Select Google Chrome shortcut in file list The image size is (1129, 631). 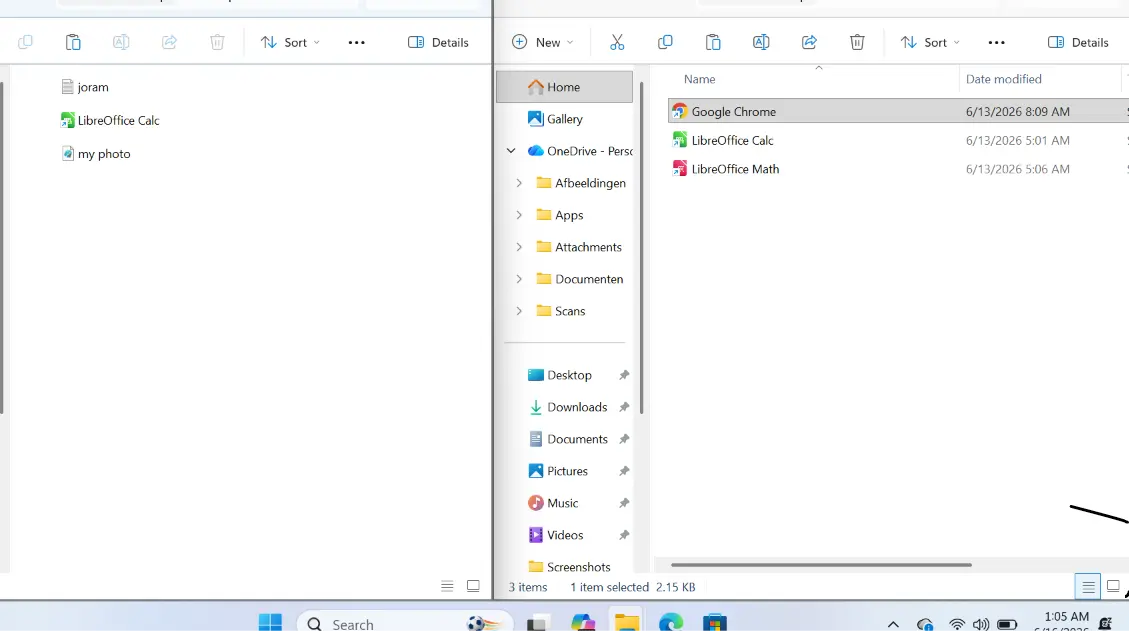[x=899, y=112]
